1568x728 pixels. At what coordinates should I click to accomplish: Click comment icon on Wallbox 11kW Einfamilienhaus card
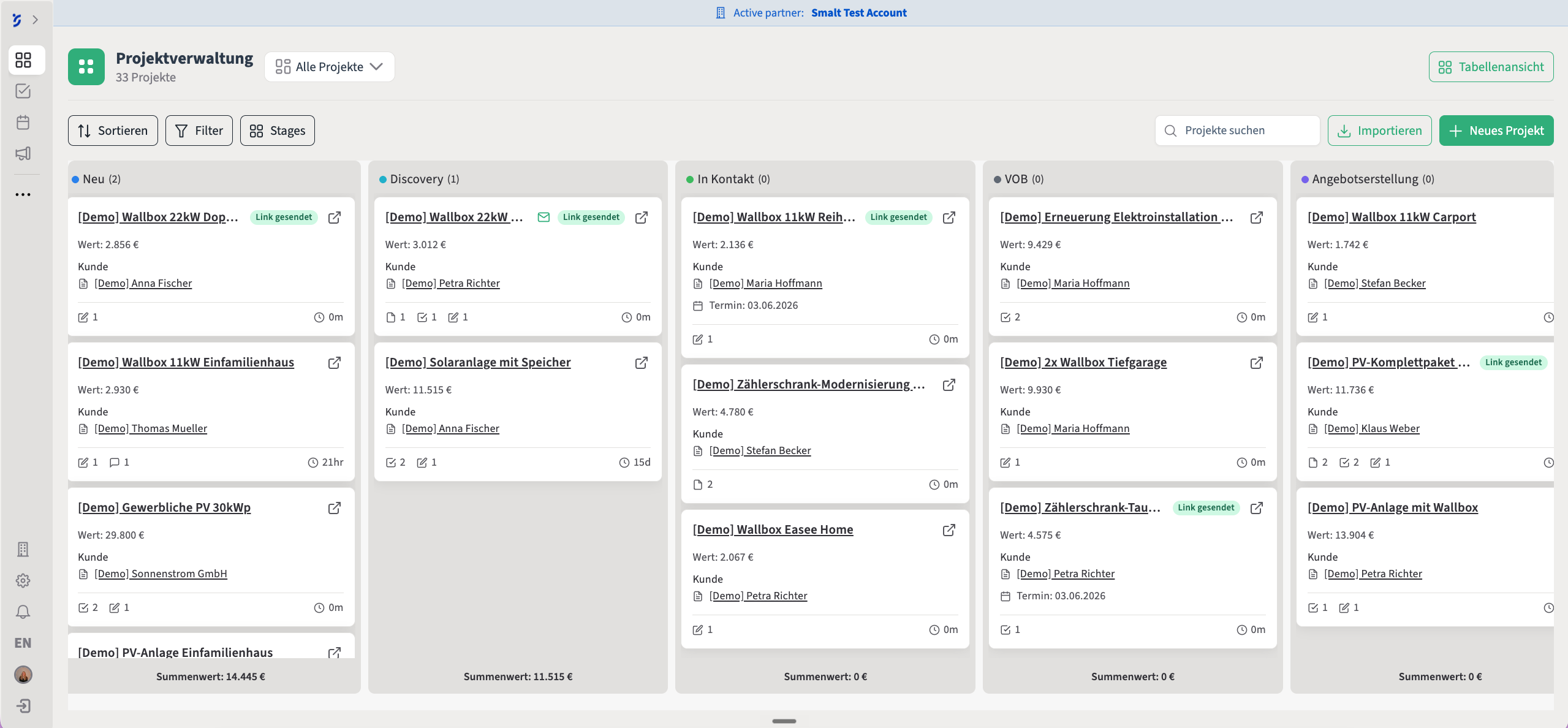[x=114, y=463]
